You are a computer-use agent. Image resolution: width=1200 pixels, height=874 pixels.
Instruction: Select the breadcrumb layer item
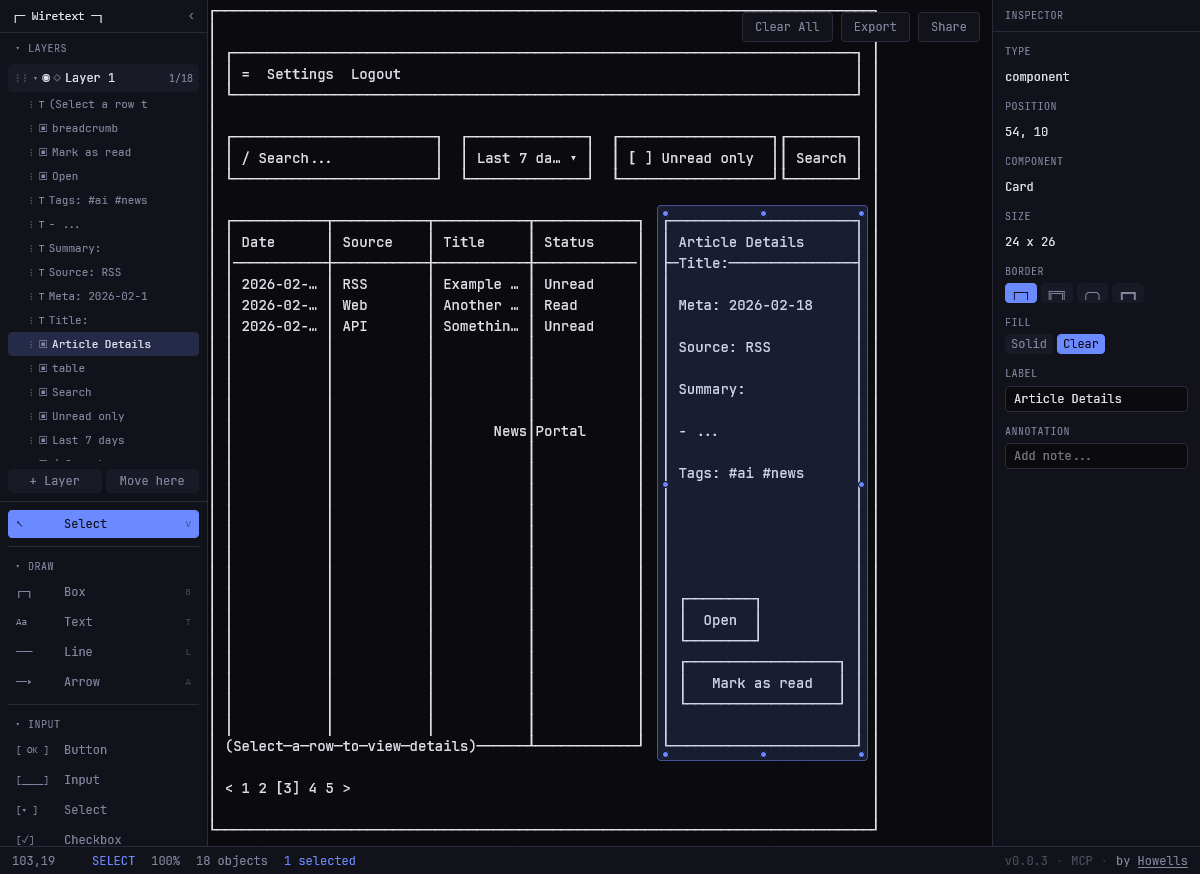[85, 128]
